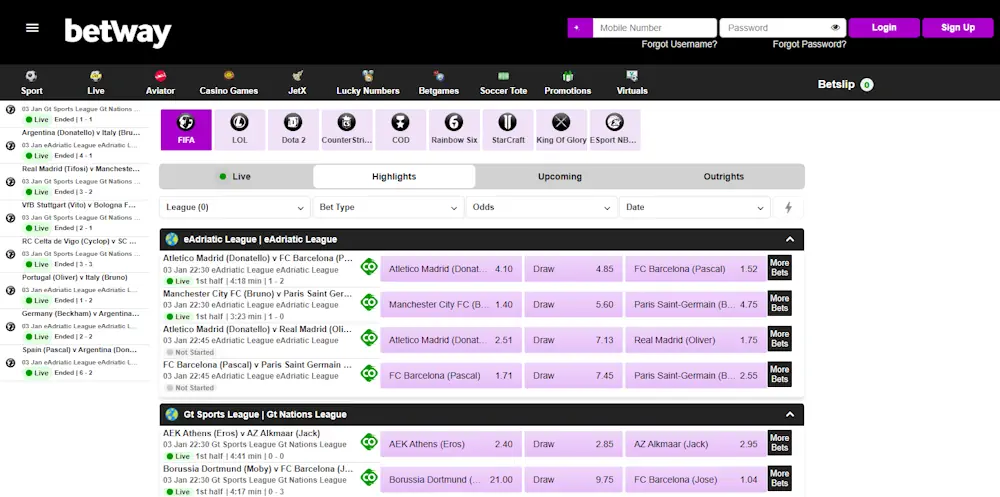Image resolution: width=1000 pixels, height=497 pixels.
Task: Open More Bets for FC Barcelona v Paris Saint Germain
Action: pyautogui.click(x=779, y=374)
